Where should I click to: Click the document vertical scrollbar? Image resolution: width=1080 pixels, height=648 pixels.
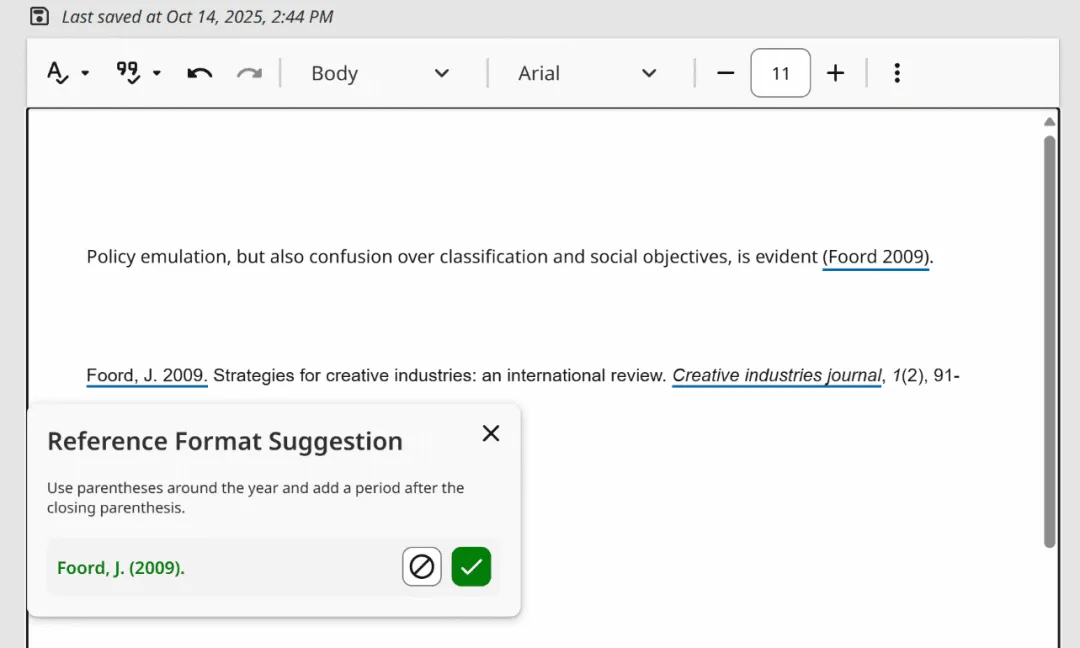[x=1049, y=340]
